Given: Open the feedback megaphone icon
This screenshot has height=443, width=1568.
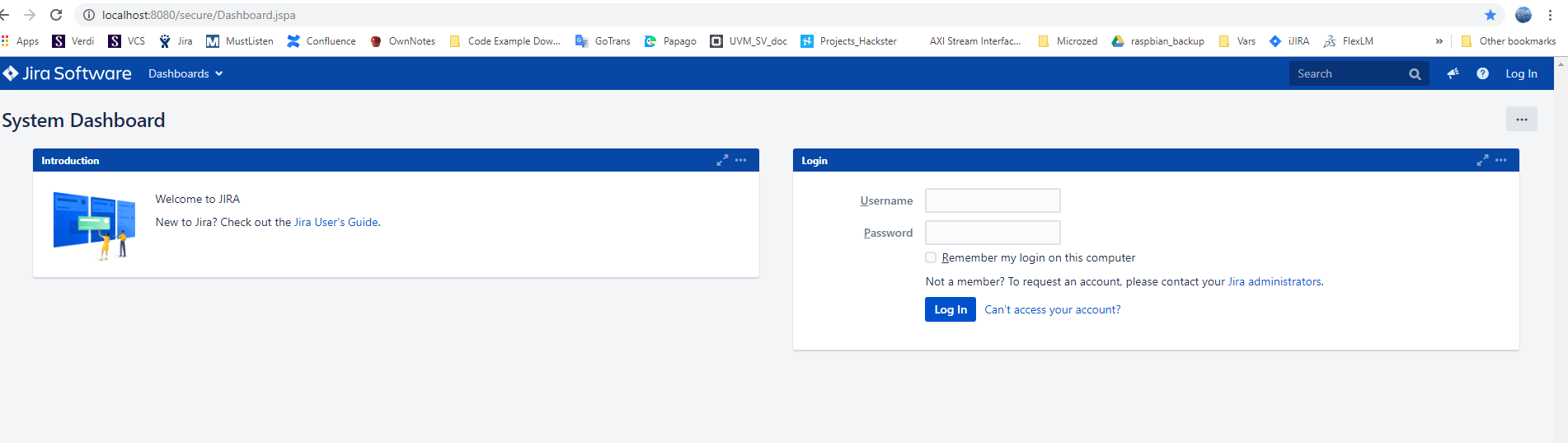Looking at the screenshot, I should pyautogui.click(x=1453, y=73).
